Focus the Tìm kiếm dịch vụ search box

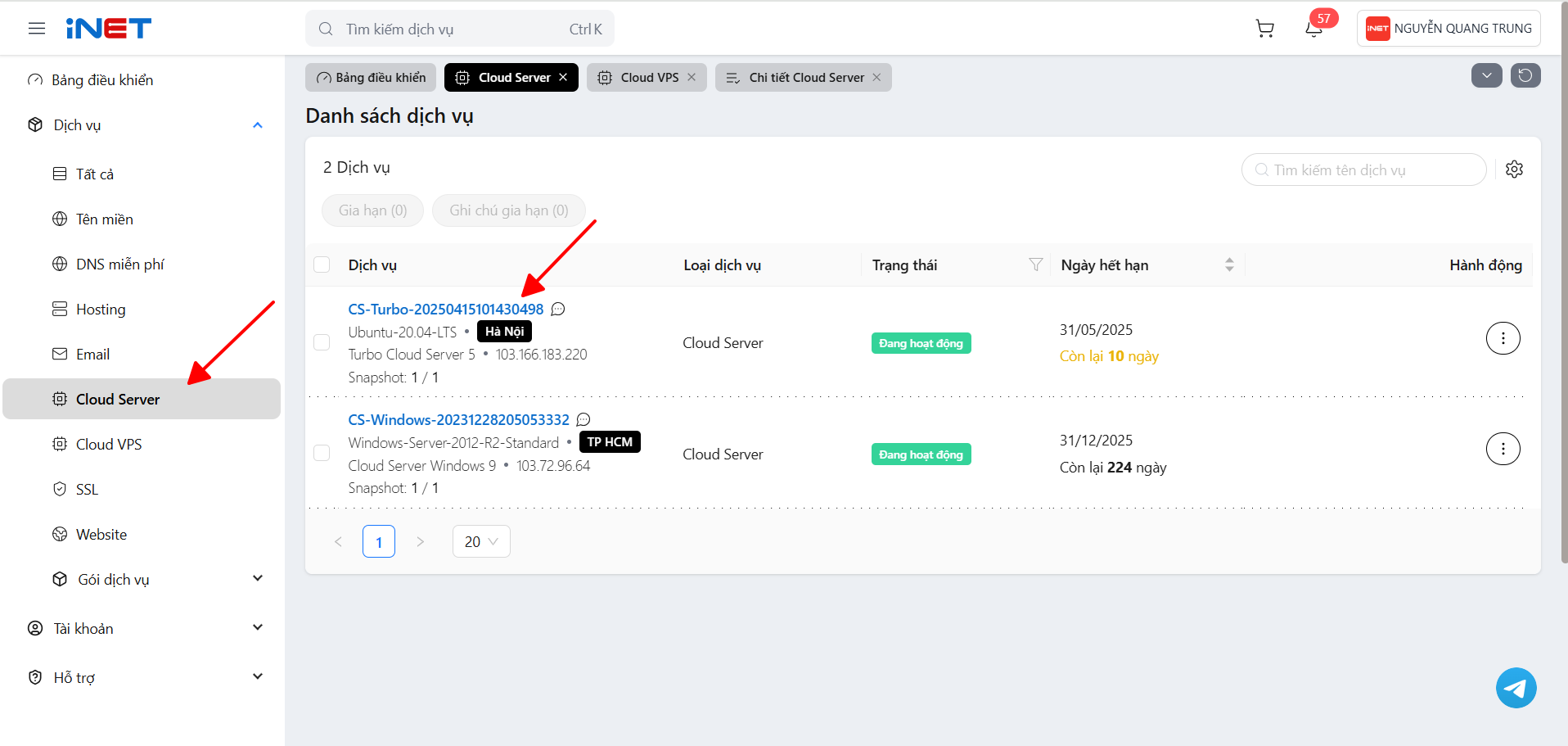click(460, 29)
